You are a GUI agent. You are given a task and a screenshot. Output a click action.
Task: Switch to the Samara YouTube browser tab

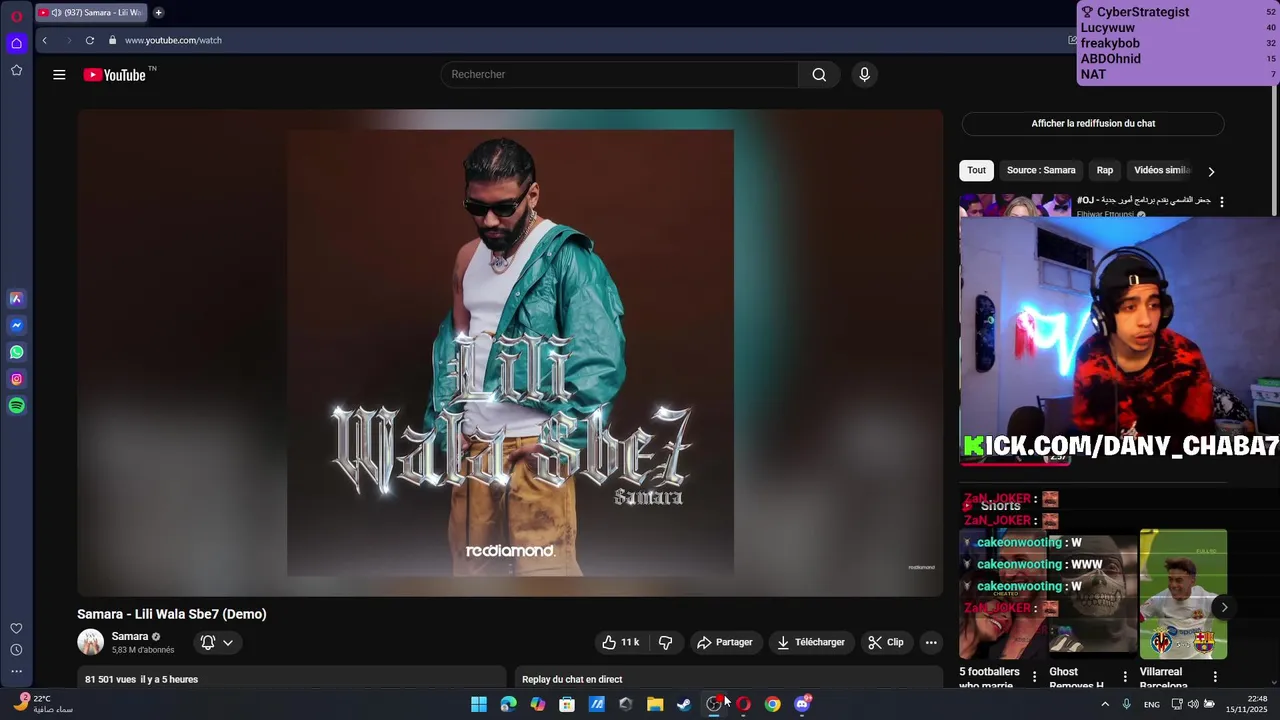tap(92, 13)
